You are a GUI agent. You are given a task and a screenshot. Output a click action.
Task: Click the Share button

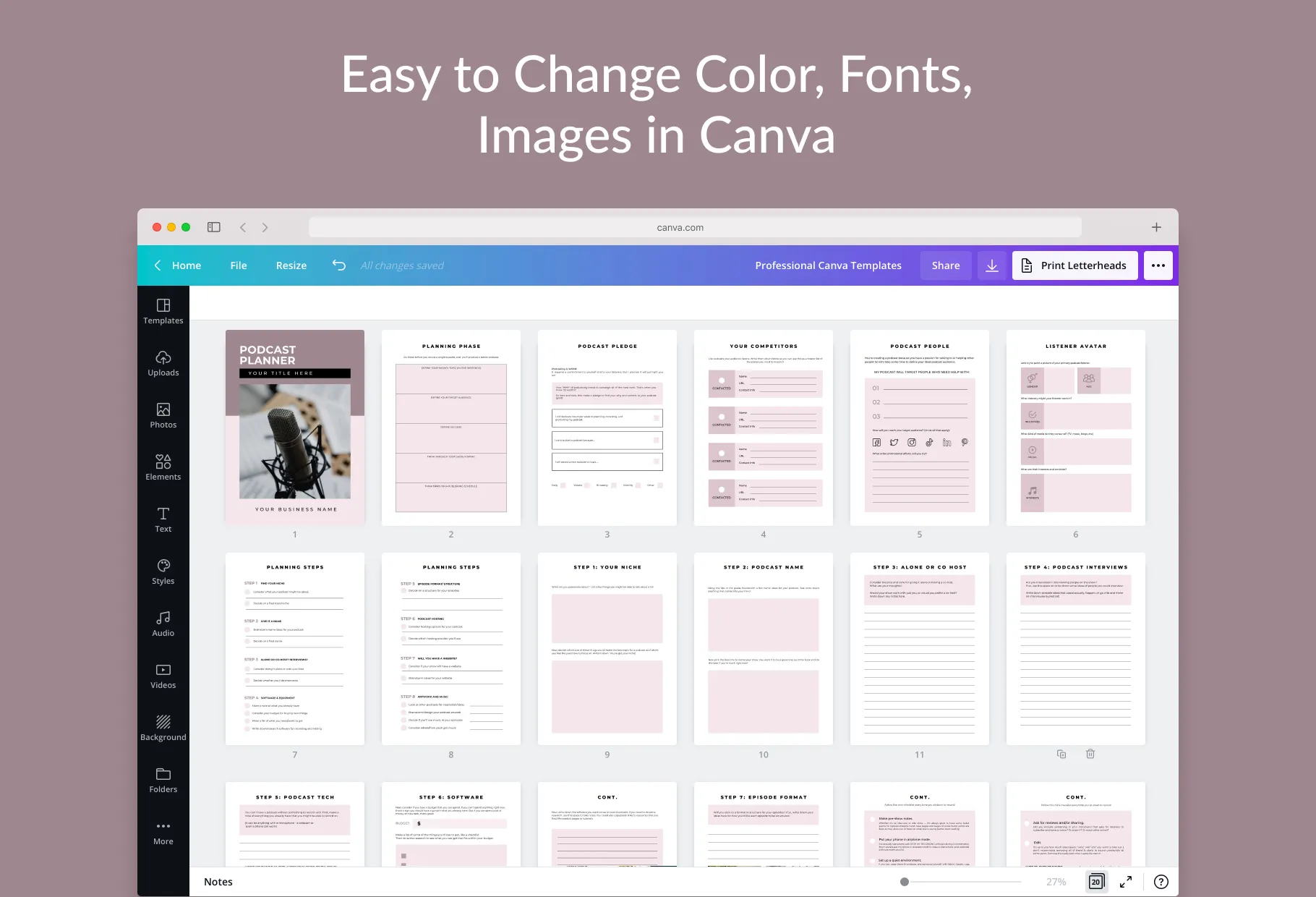946,265
